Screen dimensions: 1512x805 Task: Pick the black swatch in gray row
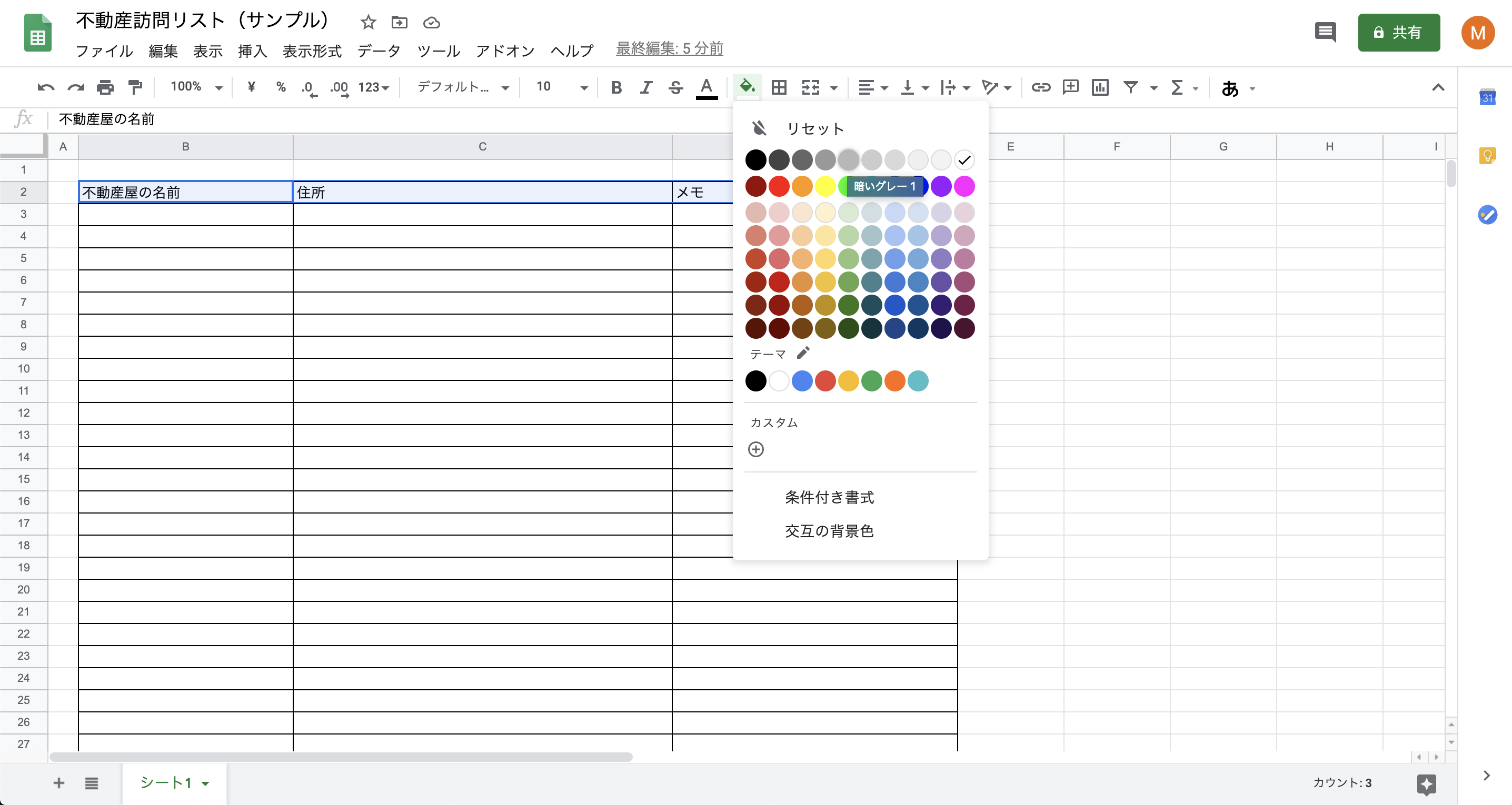click(756, 159)
